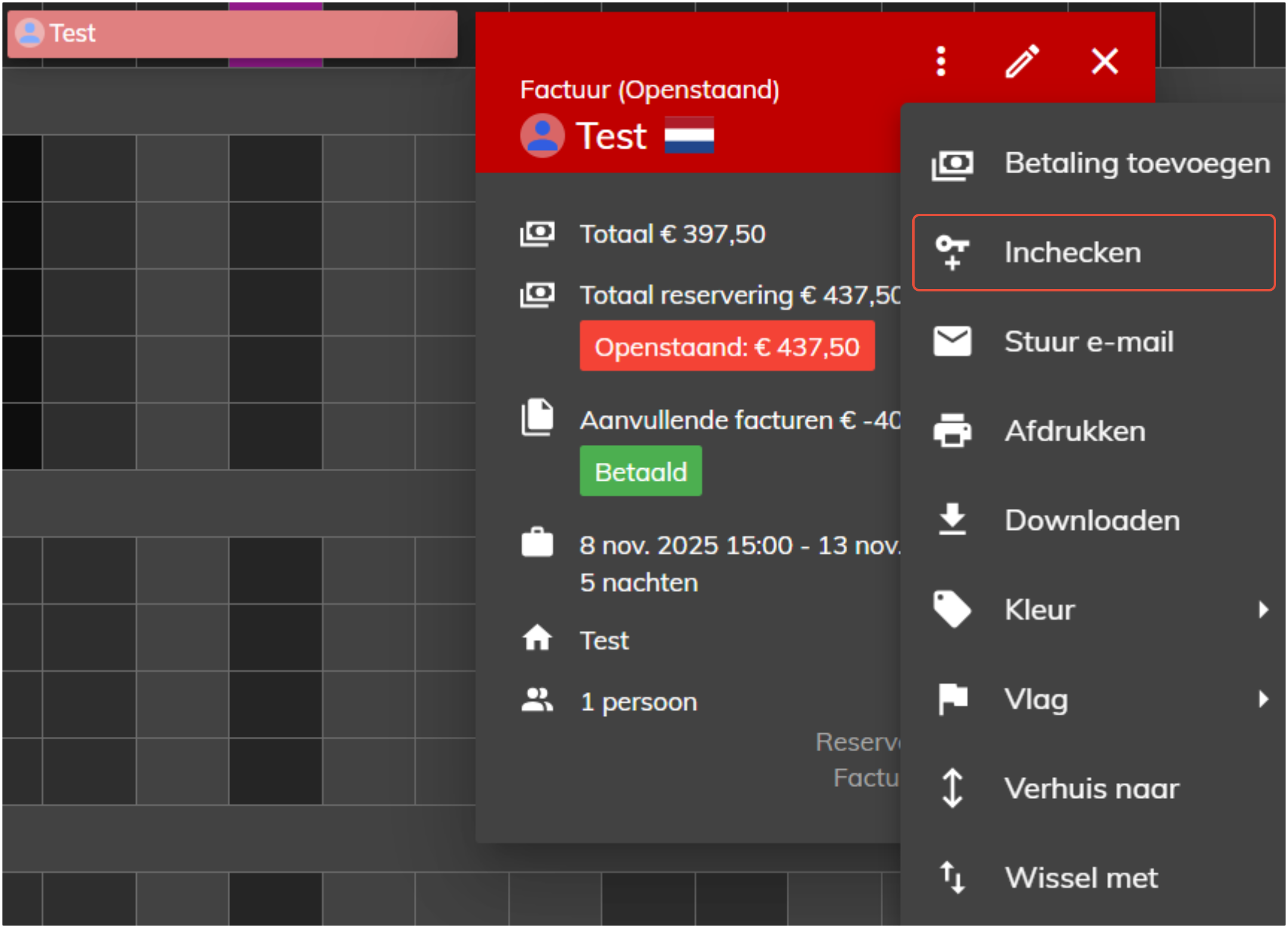
Task: Click the download arrow icon
Action: (952, 519)
